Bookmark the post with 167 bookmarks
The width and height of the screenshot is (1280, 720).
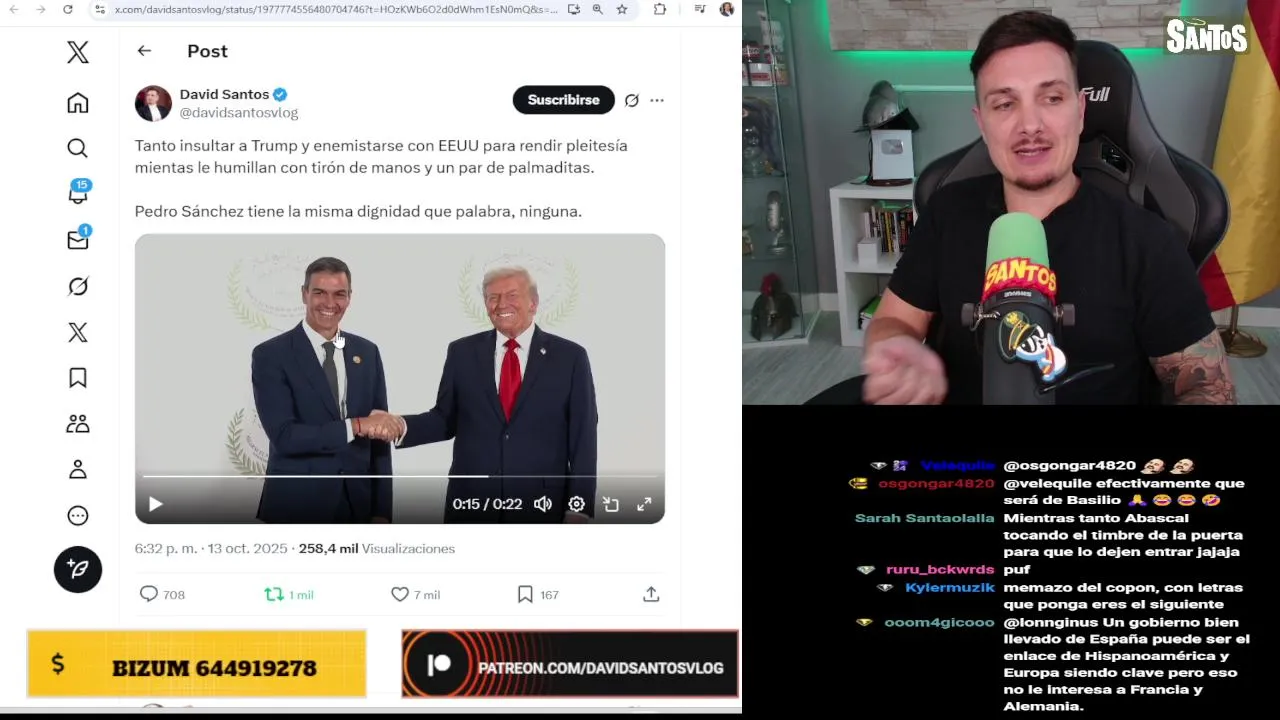[525, 594]
